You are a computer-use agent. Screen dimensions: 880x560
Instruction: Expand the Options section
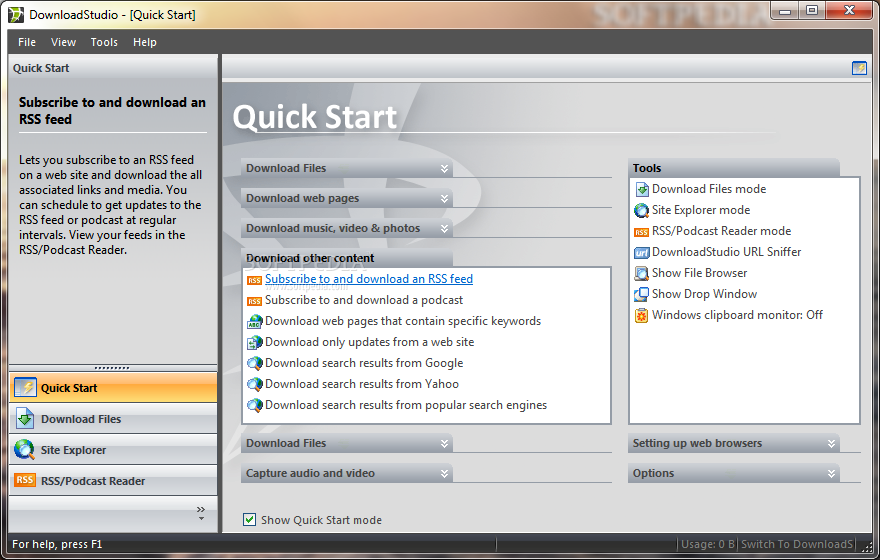point(831,474)
